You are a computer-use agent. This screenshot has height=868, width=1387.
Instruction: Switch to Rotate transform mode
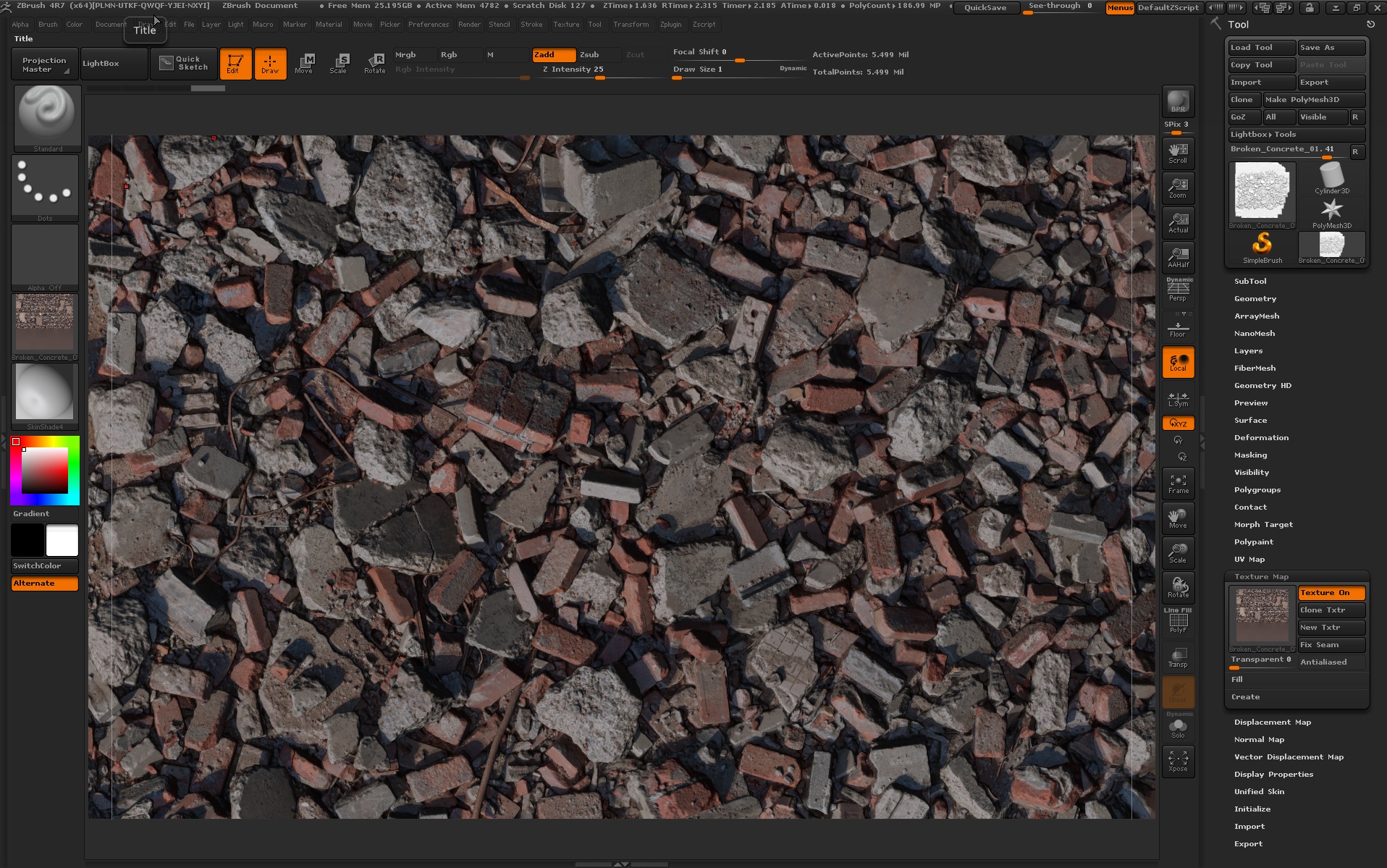(375, 64)
